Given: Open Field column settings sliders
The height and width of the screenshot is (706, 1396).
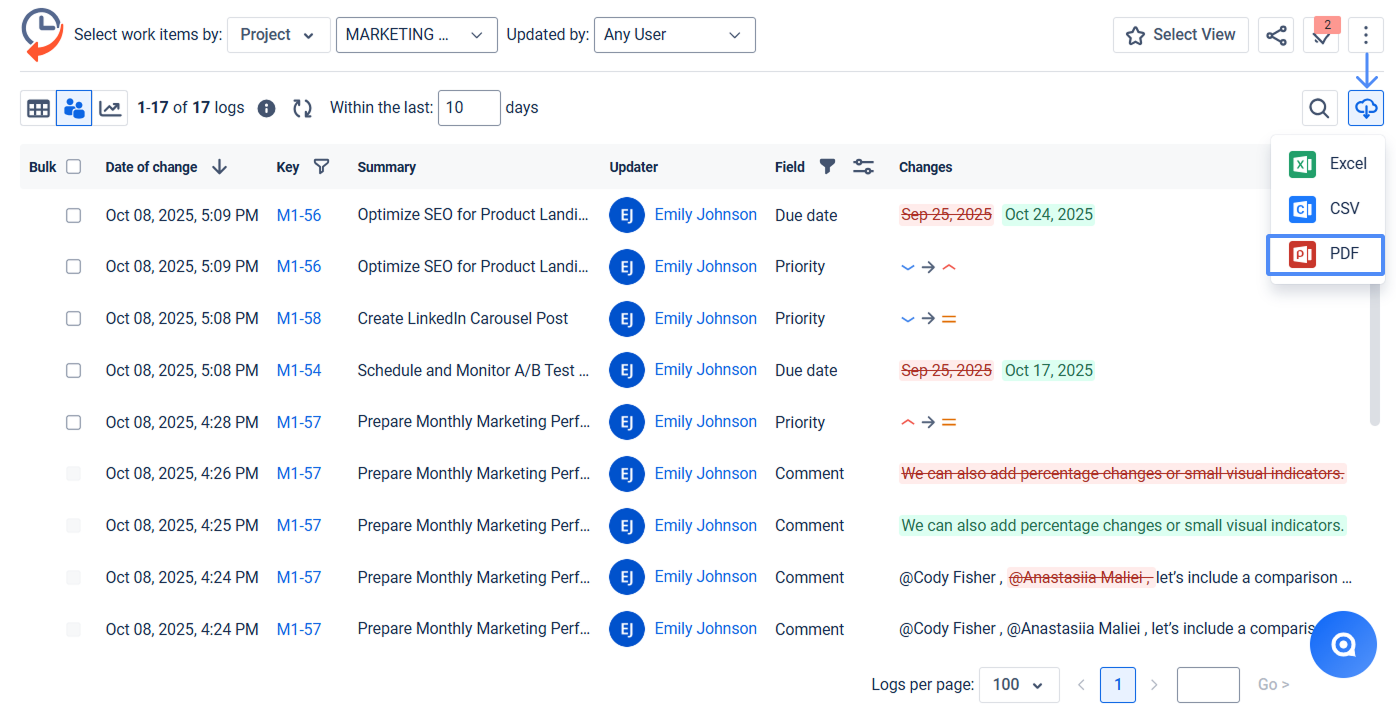Looking at the screenshot, I should [863, 167].
